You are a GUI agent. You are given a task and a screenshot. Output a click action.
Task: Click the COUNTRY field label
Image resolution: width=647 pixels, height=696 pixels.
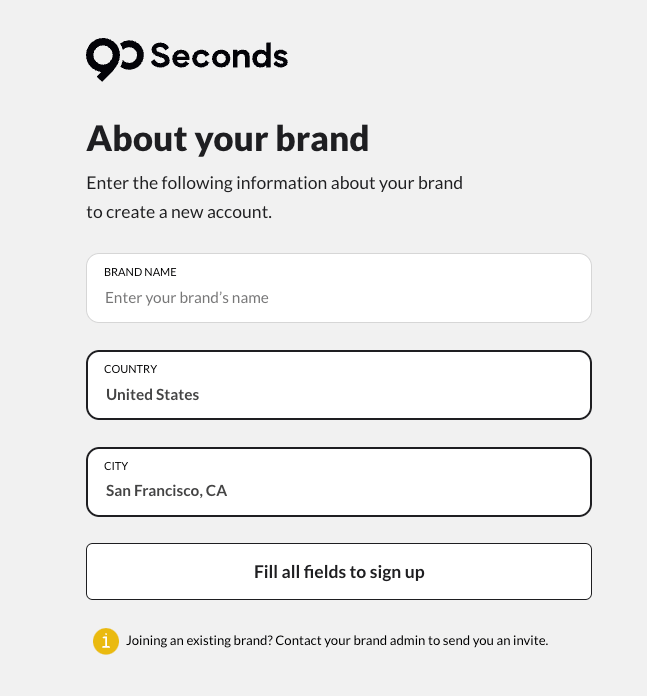tap(131, 369)
